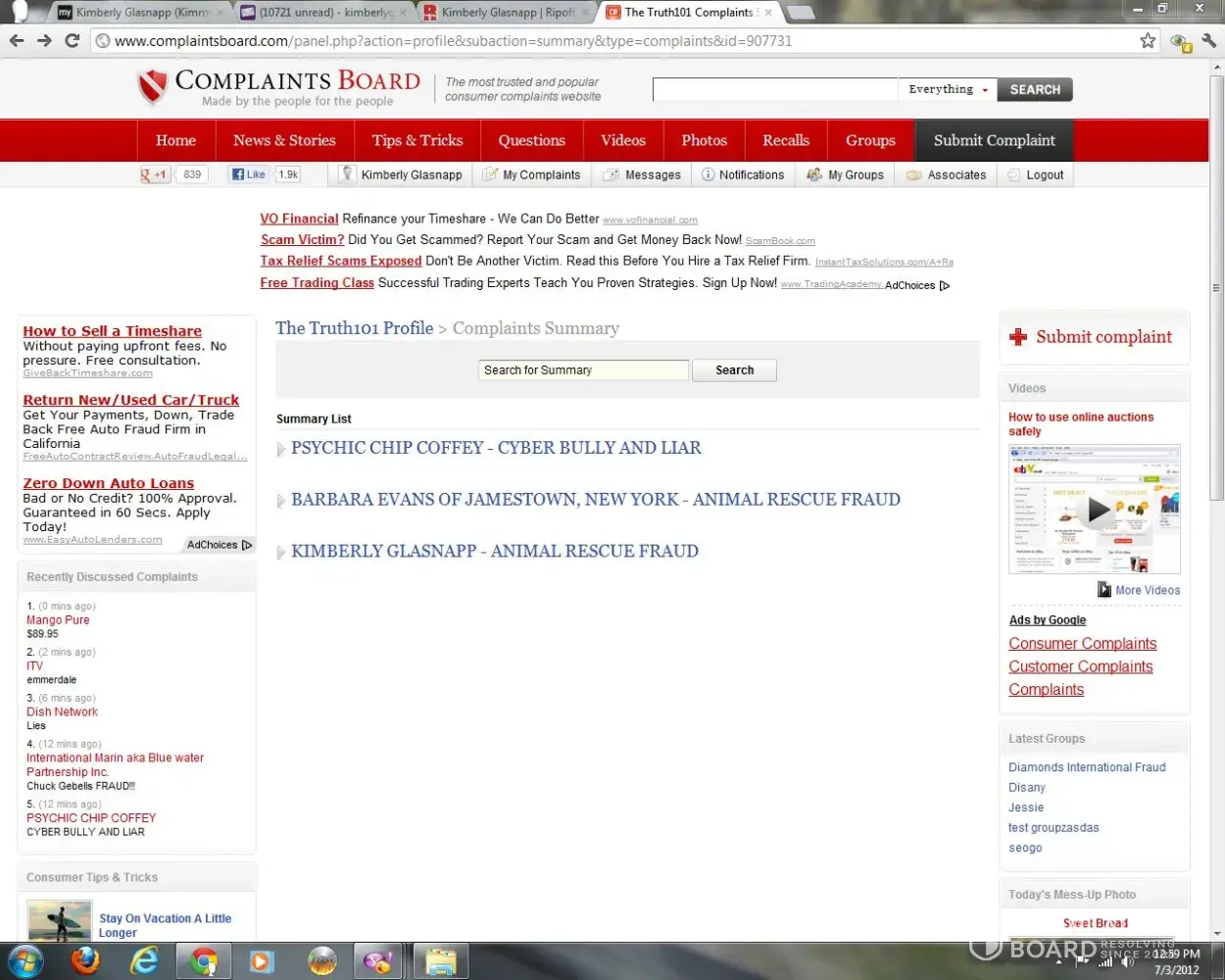Open How to Sell a Timeshare ad
1225x980 pixels.
[x=112, y=331]
